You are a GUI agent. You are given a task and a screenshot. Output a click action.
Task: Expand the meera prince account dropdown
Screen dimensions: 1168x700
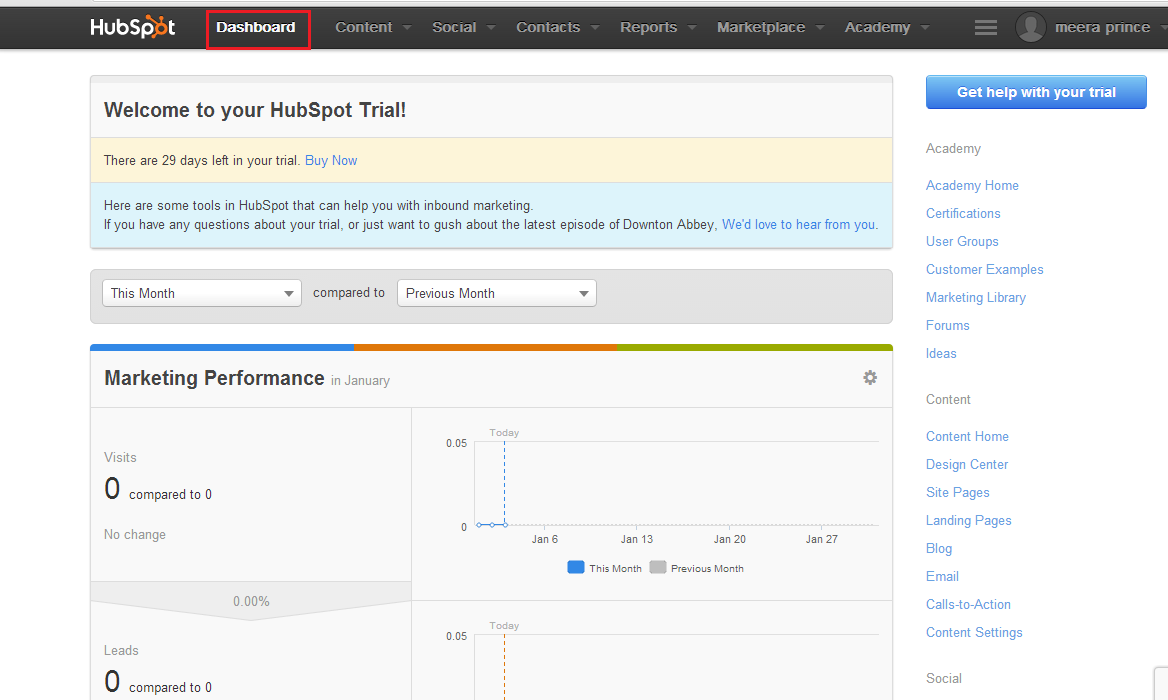pos(1110,28)
